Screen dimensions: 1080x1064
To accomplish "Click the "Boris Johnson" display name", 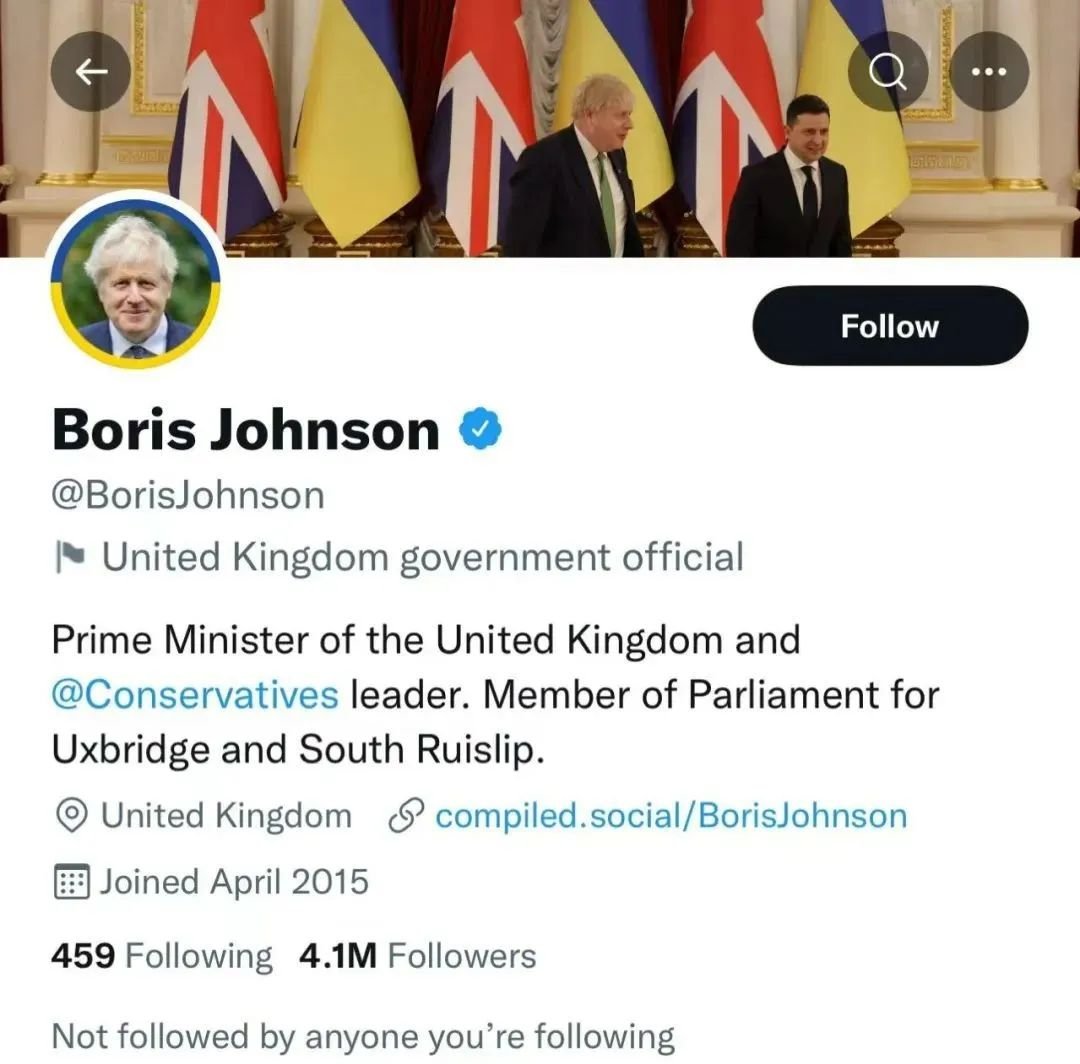I will [245, 430].
